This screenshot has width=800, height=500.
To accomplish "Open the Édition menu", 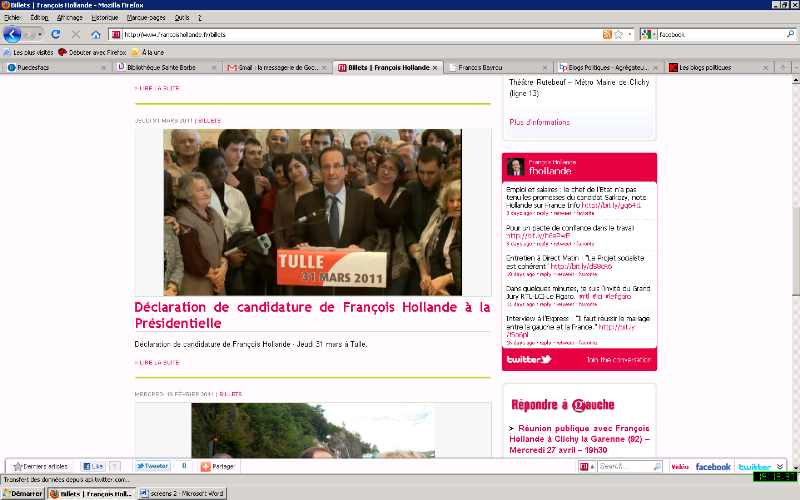I will [x=39, y=17].
